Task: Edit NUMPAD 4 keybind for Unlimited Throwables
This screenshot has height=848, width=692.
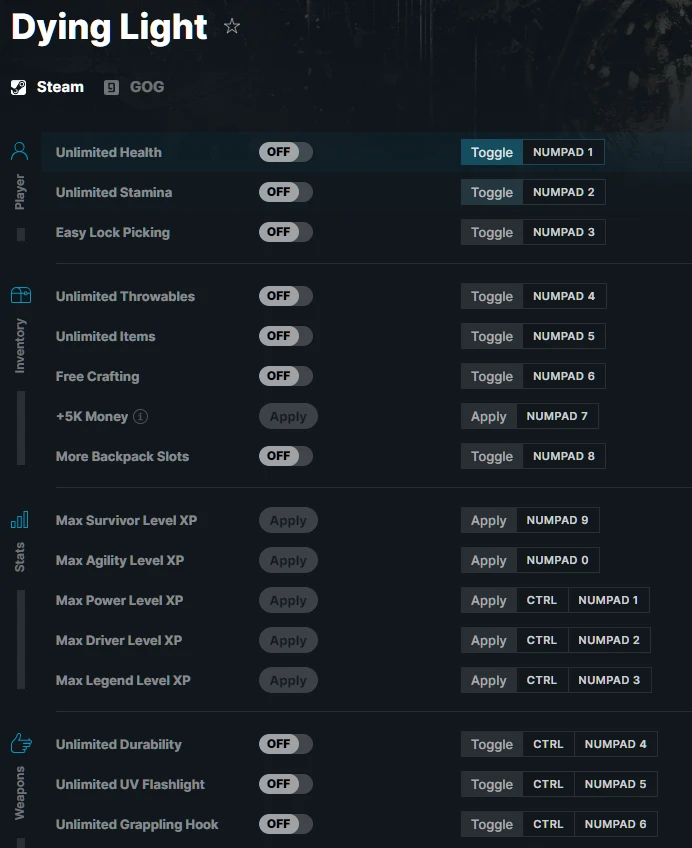Action: tap(564, 296)
